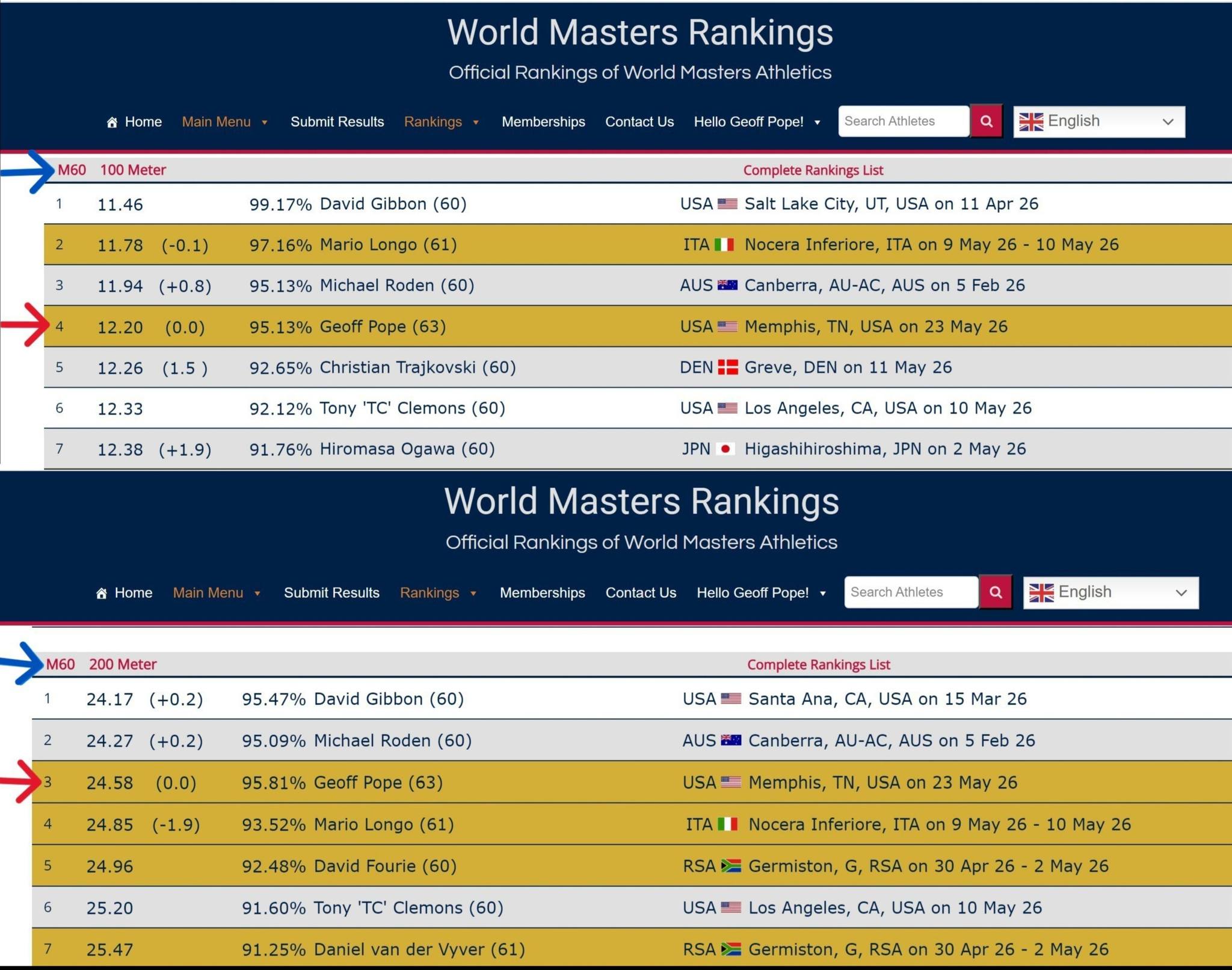
Task: Open Memberships in the lower navigation
Action: coord(542,593)
